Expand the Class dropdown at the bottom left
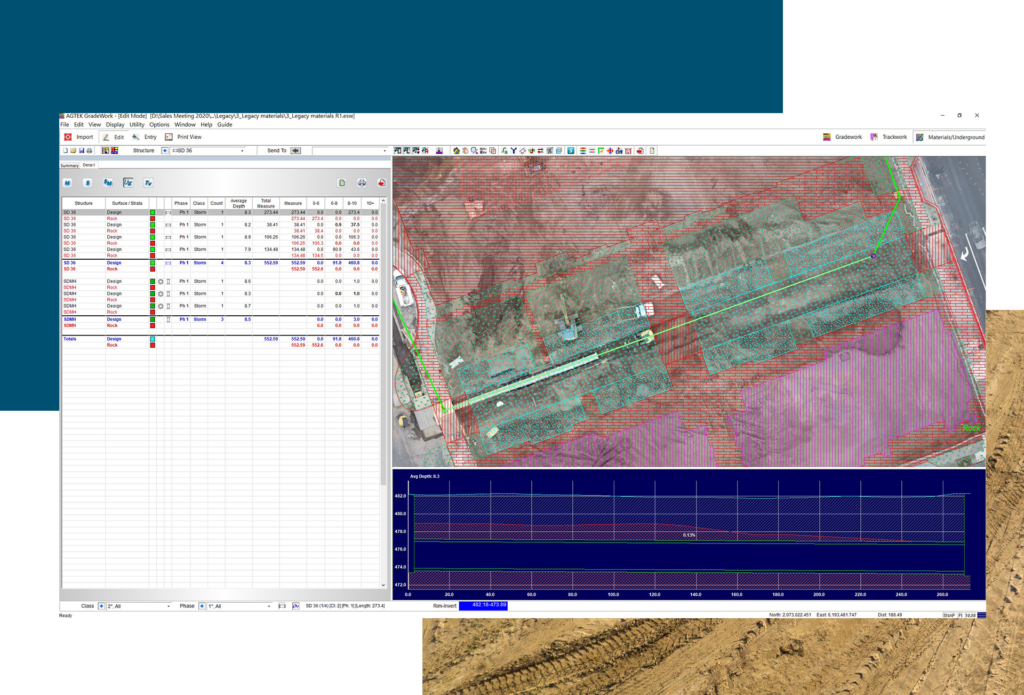 pyautogui.click(x=168, y=607)
